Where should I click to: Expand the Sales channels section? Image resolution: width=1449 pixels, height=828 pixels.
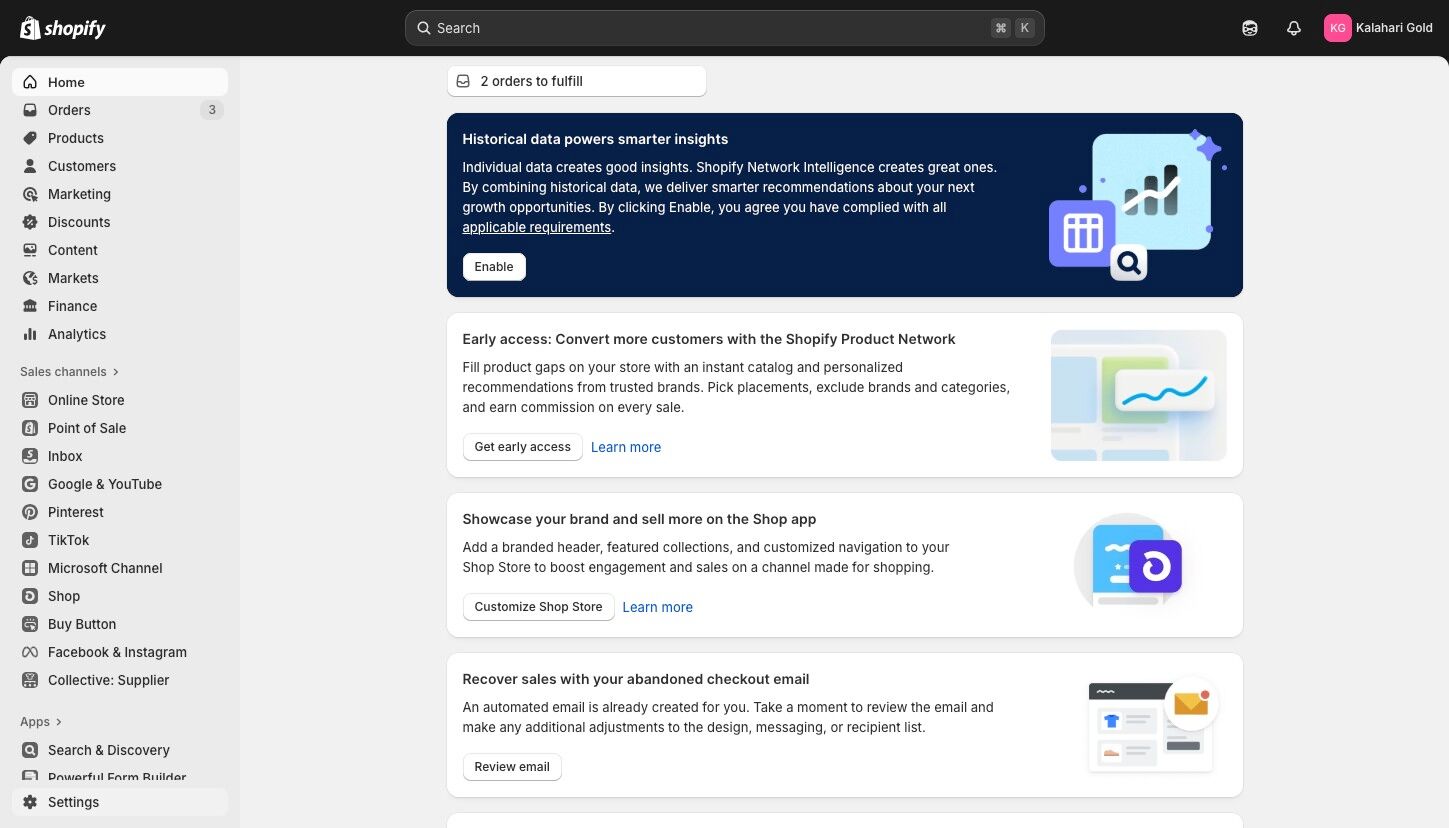[70, 372]
